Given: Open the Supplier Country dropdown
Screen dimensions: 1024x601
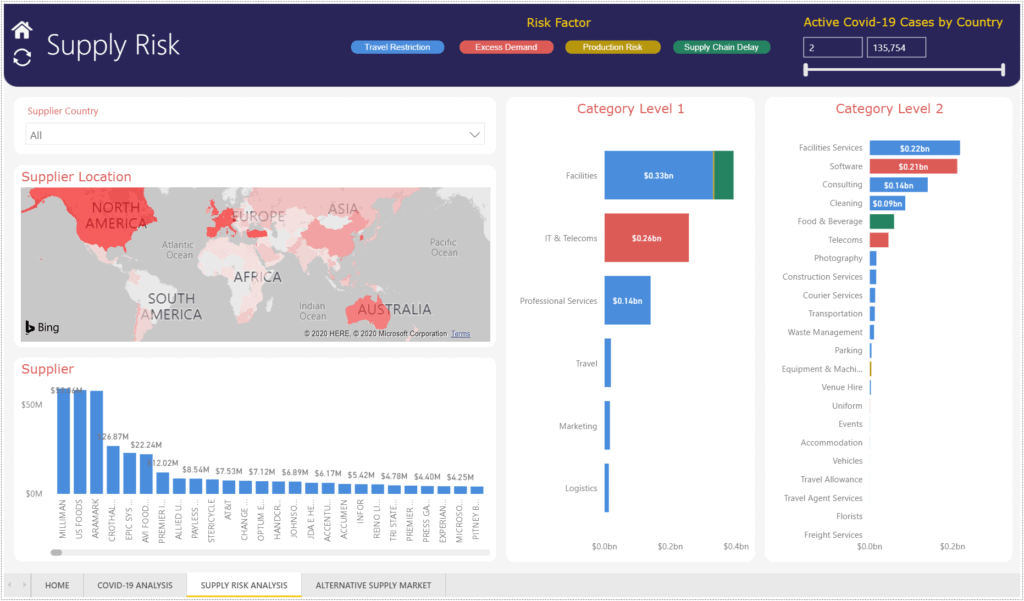Looking at the screenshot, I should point(476,133).
